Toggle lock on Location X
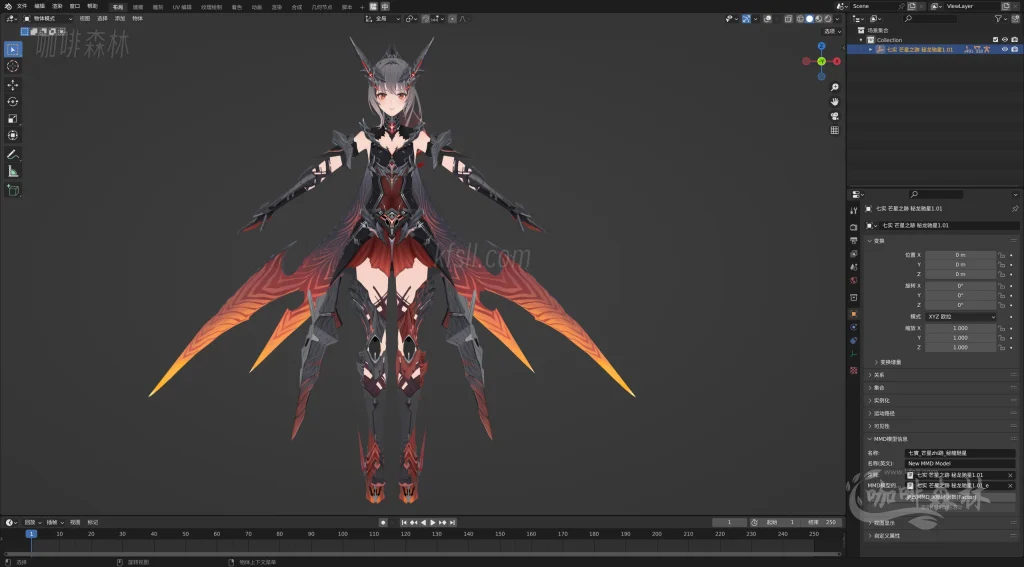The width and height of the screenshot is (1024, 567). pos(1001,255)
